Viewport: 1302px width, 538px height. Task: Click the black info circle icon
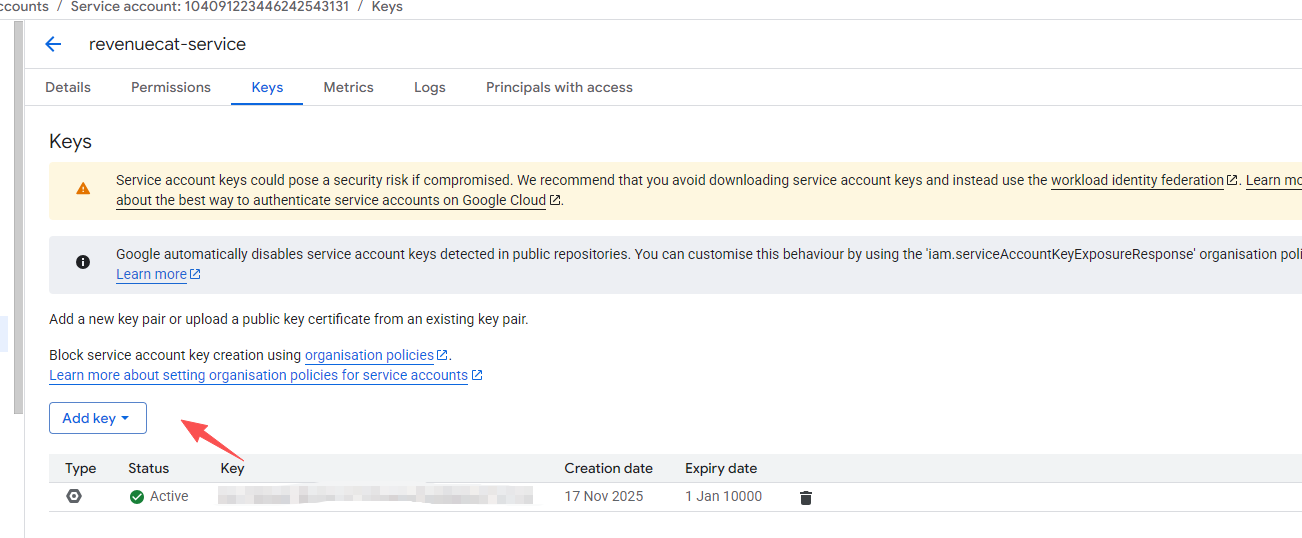pos(83,262)
